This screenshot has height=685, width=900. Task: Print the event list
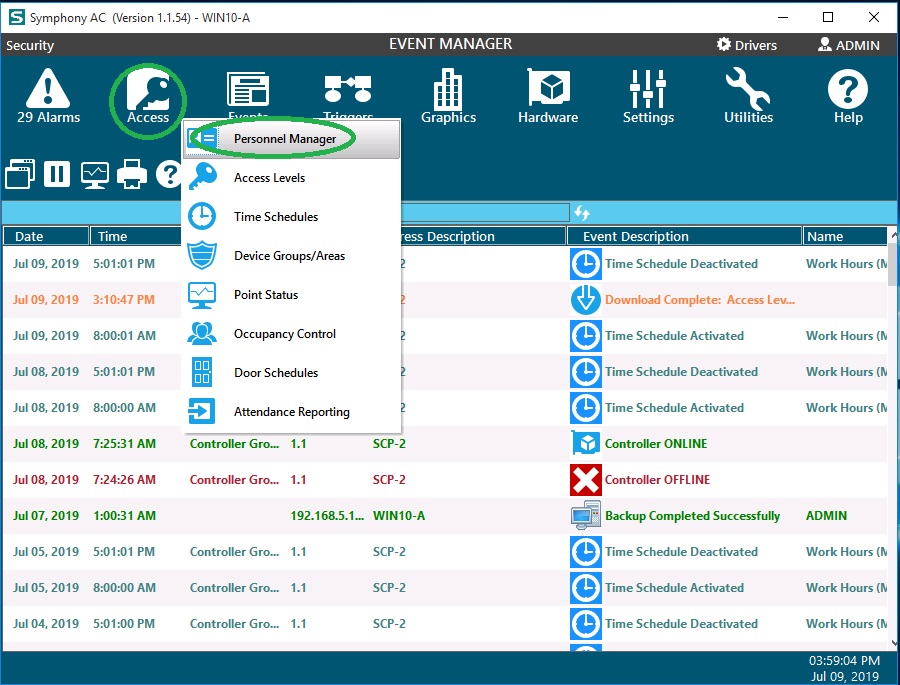[x=132, y=174]
